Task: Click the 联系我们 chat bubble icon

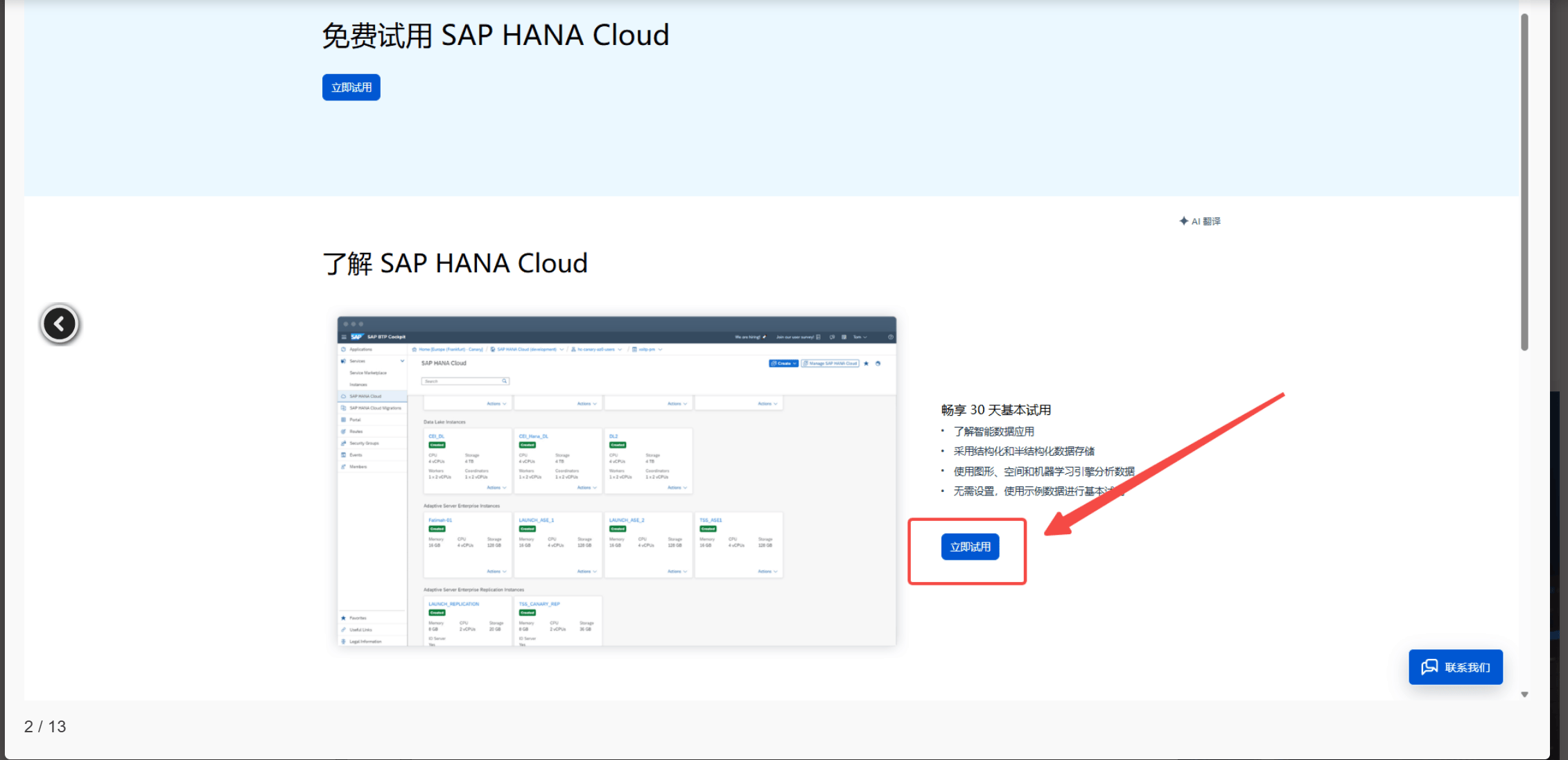Action: (1429, 667)
